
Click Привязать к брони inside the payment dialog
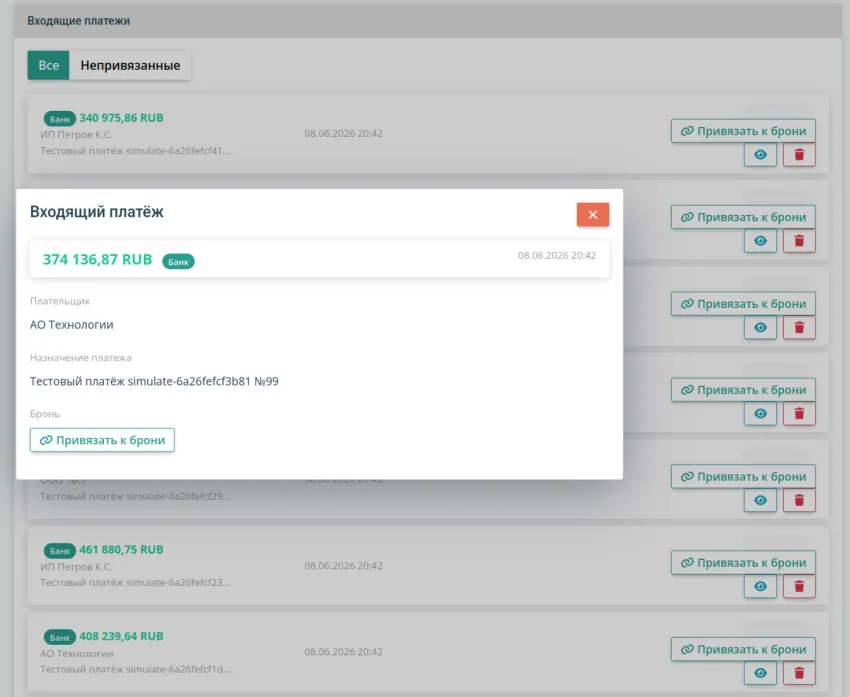tap(102, 440)
